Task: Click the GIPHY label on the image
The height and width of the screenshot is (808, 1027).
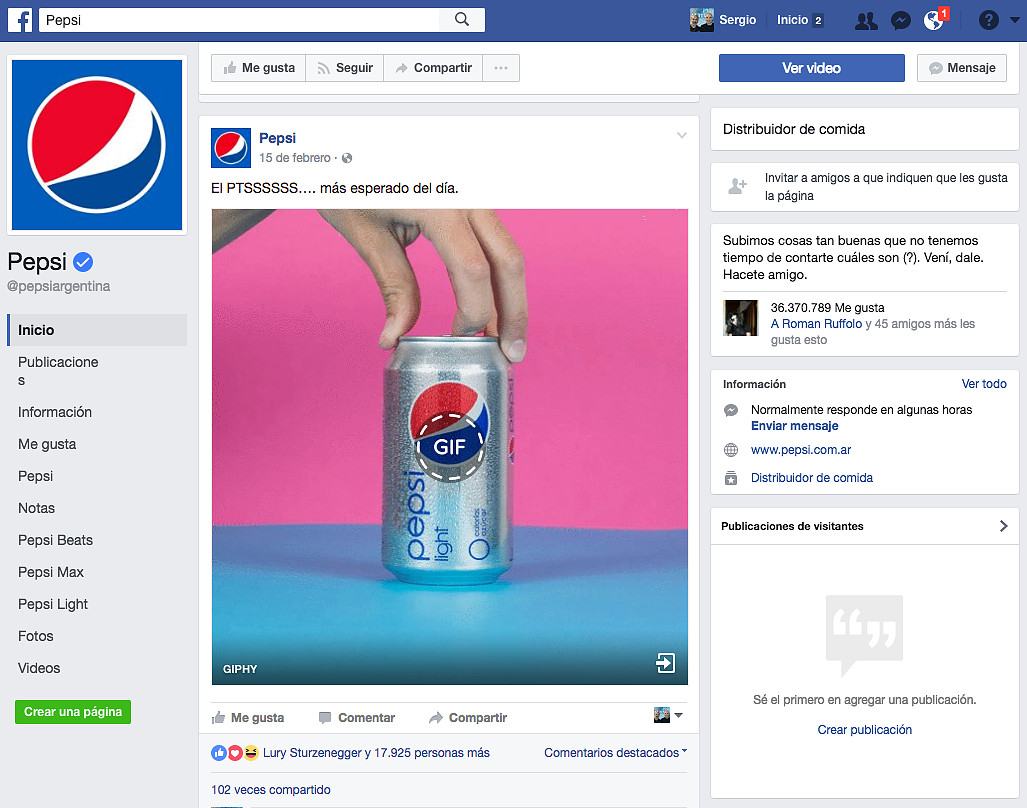Action: coord(240,669)
